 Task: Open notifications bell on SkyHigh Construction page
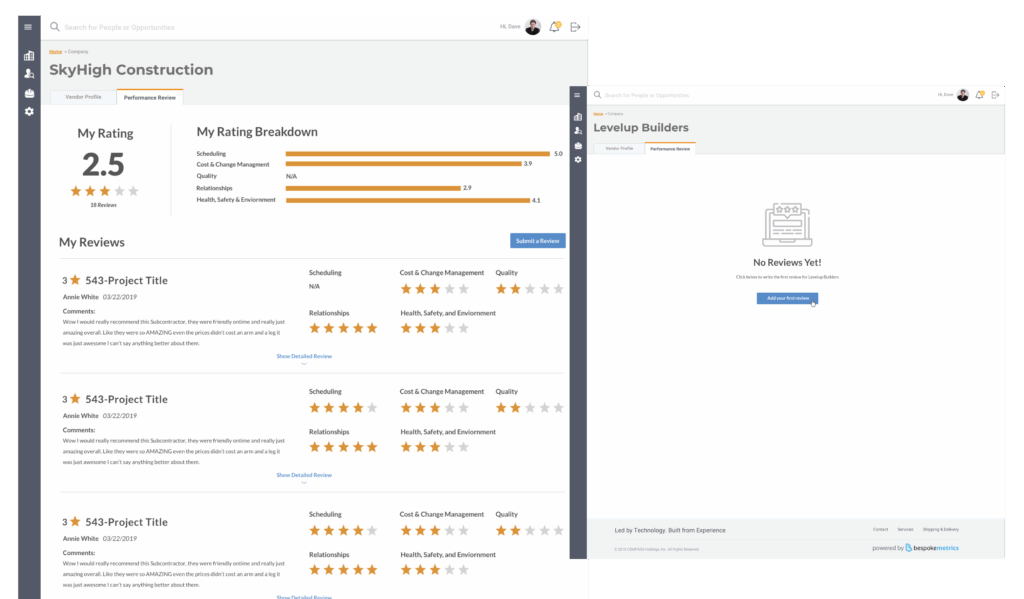click(x=555, y=27)
